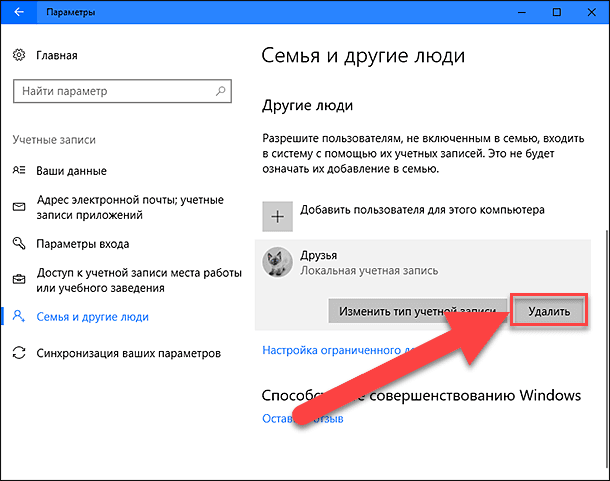Select Семья и другие люди menu item
The height and width of the screenshot is (481, 610).
(x=93, y=317)
